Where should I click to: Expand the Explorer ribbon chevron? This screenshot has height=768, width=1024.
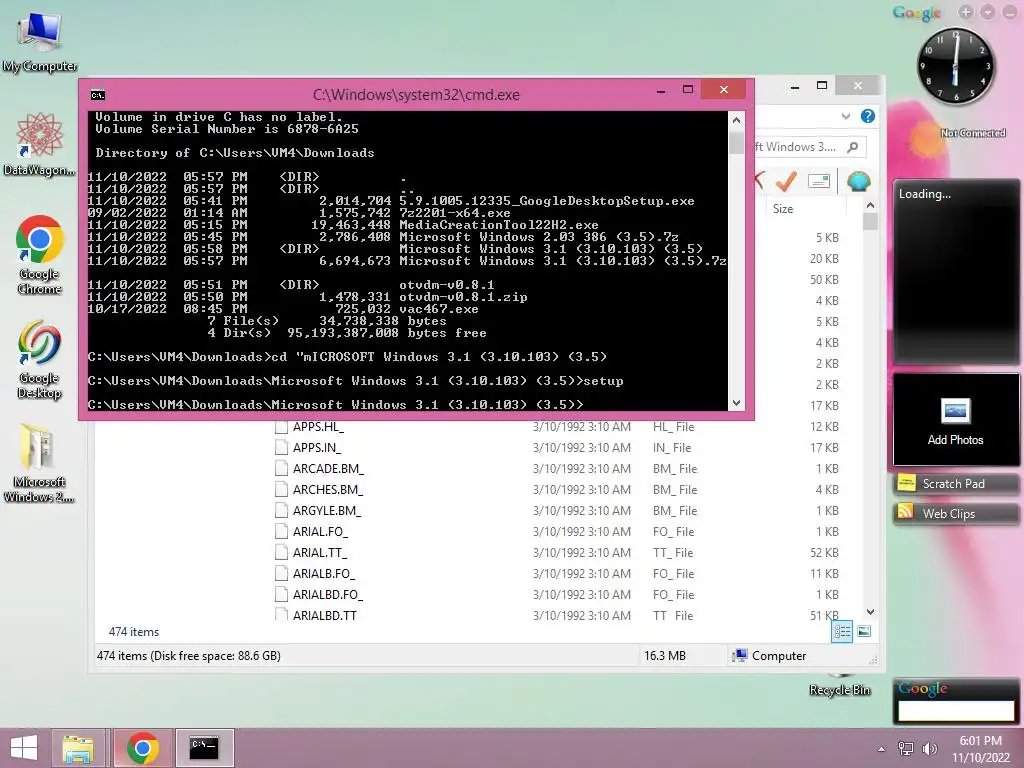[846, 116]
